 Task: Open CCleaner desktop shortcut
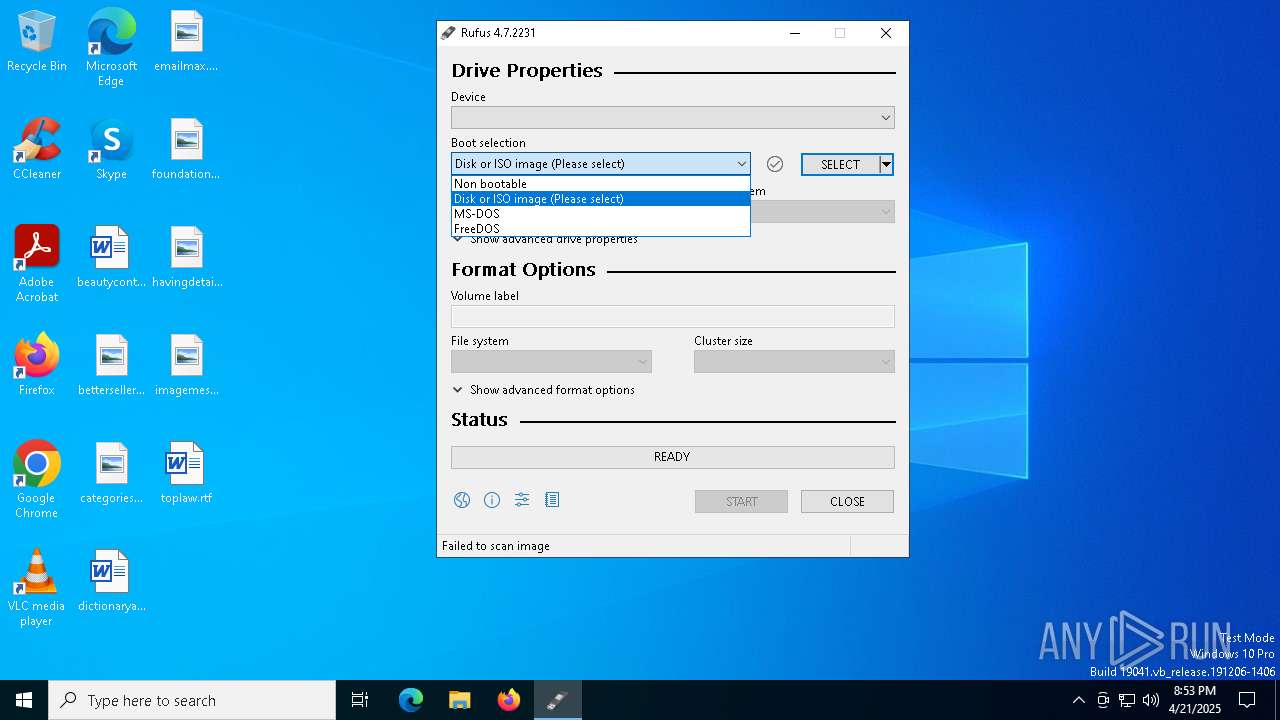[x=37, y=149]
